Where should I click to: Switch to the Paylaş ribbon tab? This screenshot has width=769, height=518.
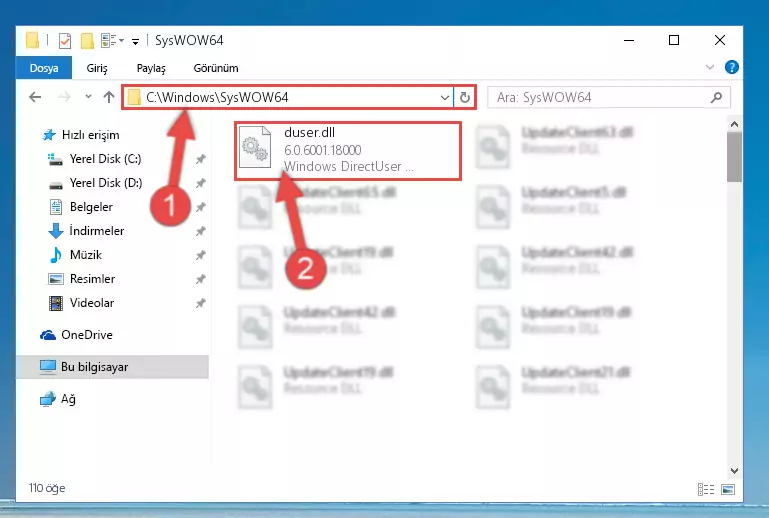(x=151, y=68)
